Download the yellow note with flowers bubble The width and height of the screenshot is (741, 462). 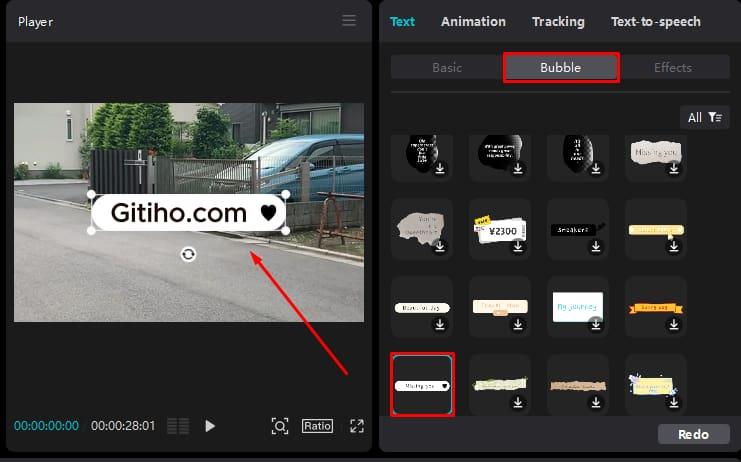674,402
